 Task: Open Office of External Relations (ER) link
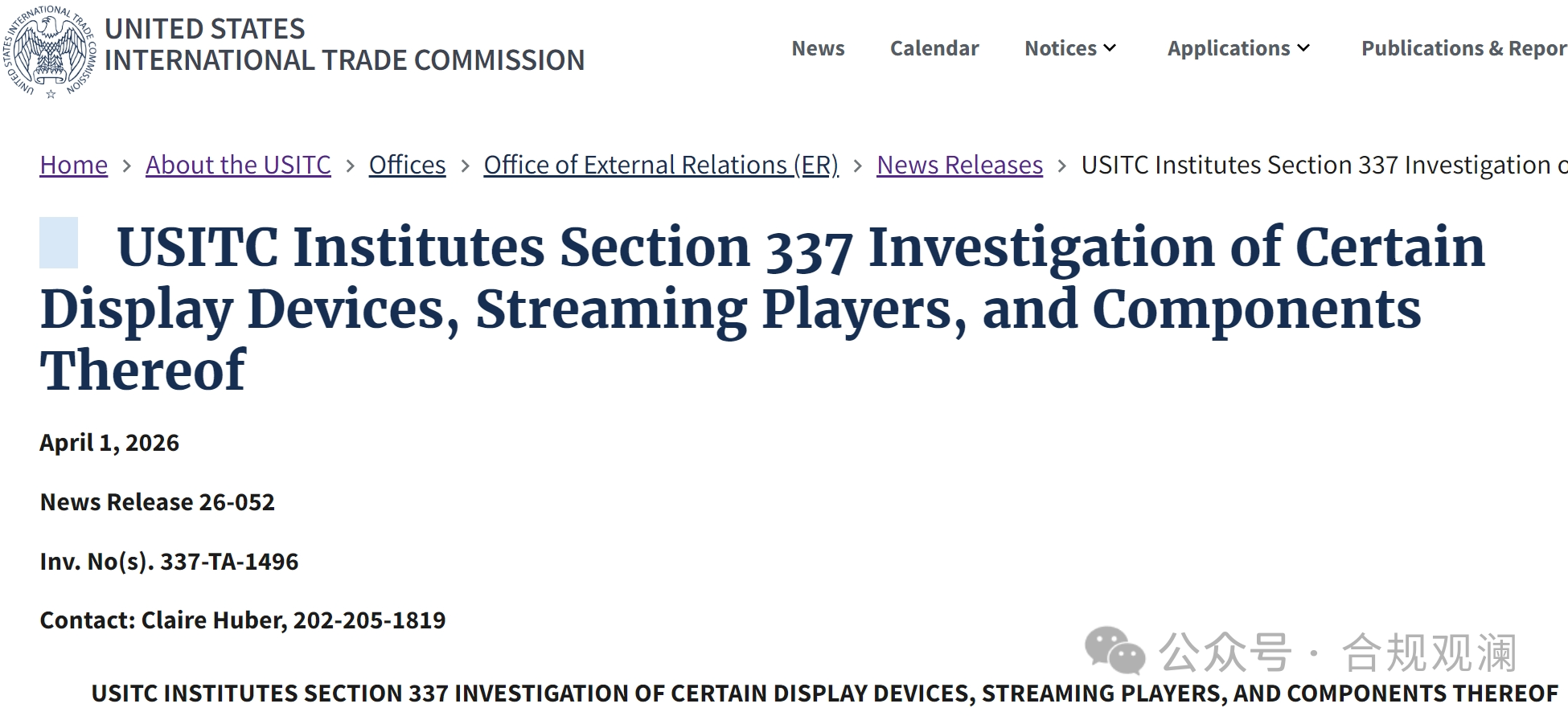click(x=660, y=165)
